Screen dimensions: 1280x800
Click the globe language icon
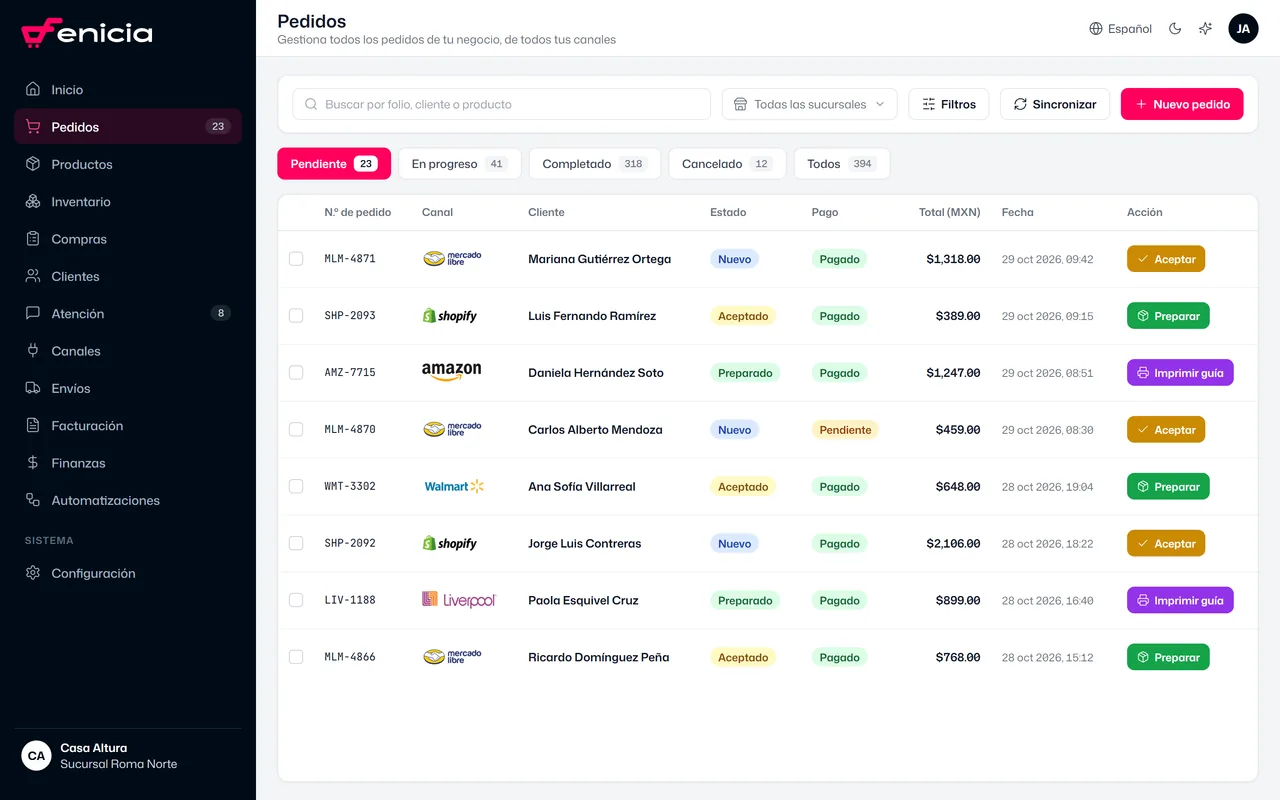pos(1096,29)
